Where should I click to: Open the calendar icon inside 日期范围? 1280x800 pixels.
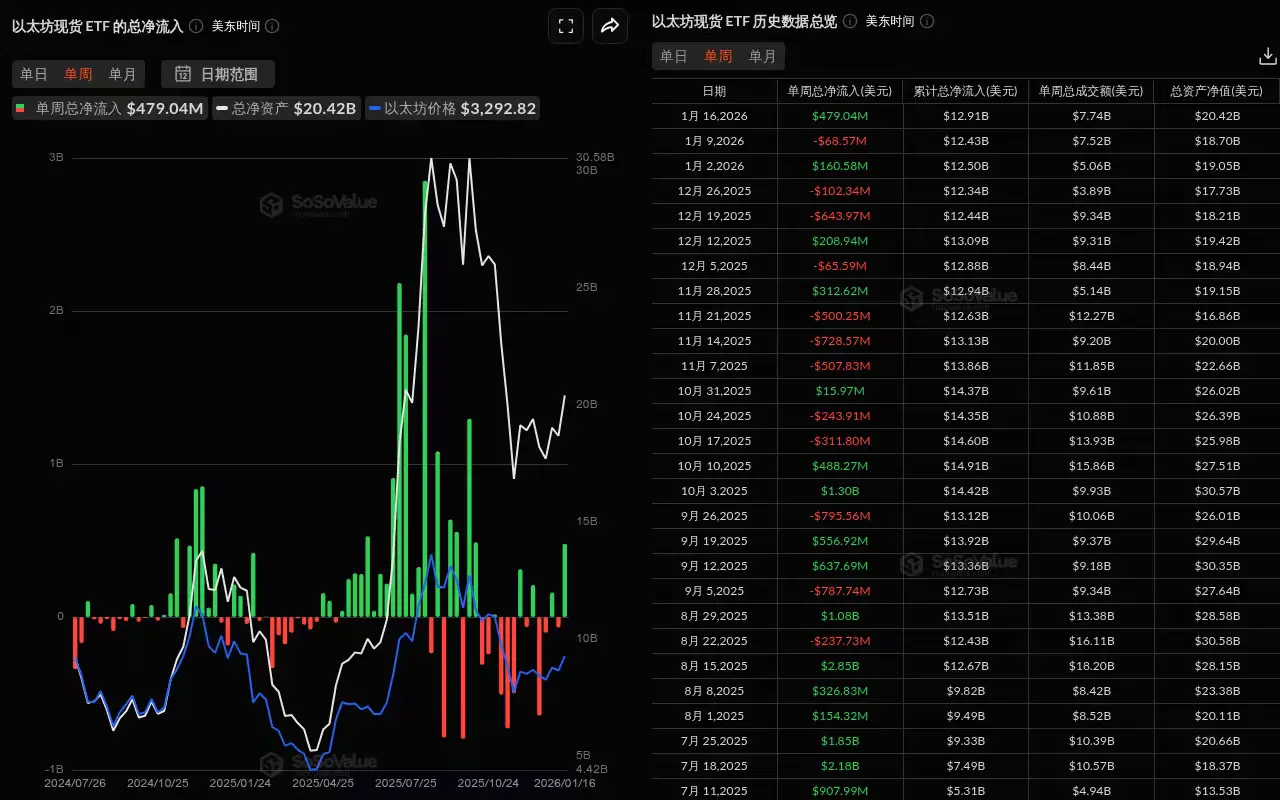[185, 74]
